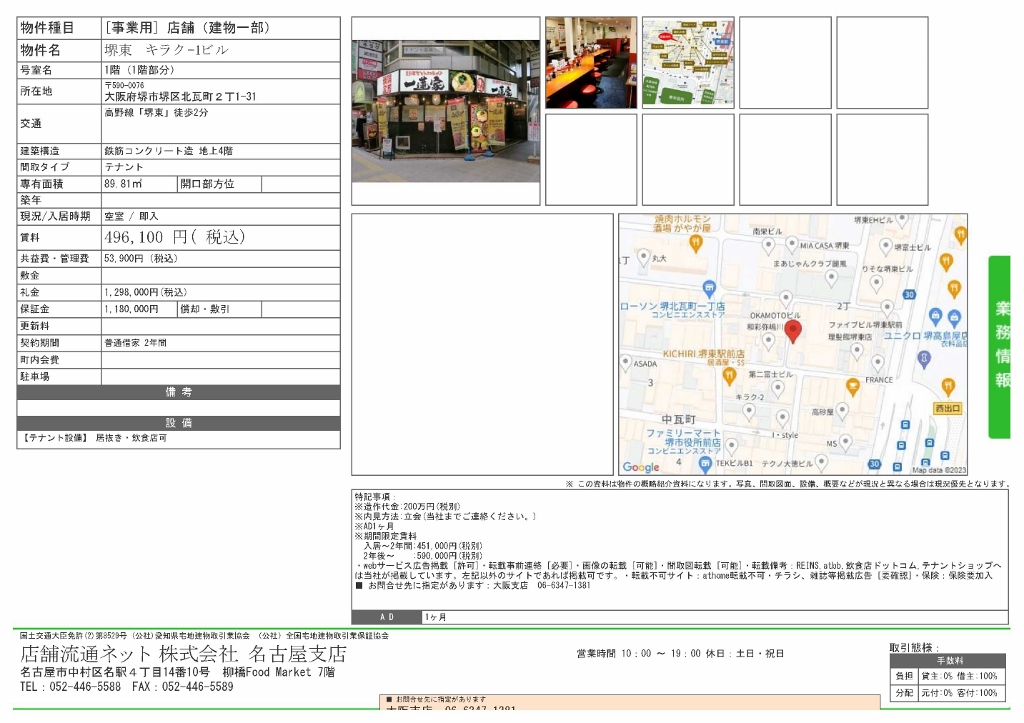Click the area value 89.81㎡
This screenshot has width=1024, height=723.
point(123,184)
